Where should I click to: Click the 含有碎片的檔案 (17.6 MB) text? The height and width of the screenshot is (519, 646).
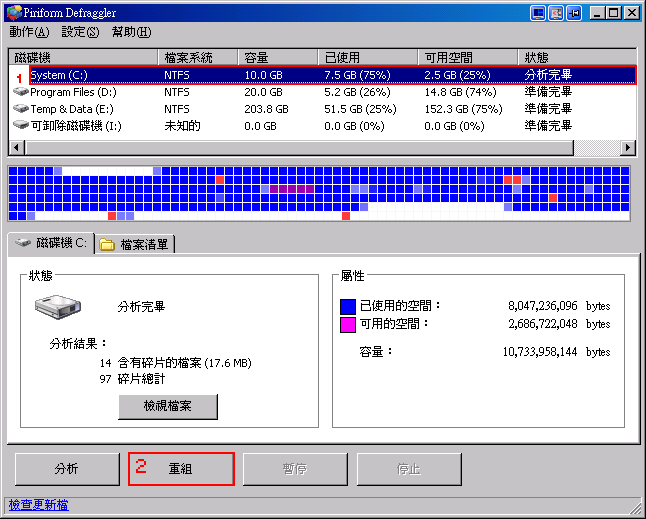(x=185, y=363)
